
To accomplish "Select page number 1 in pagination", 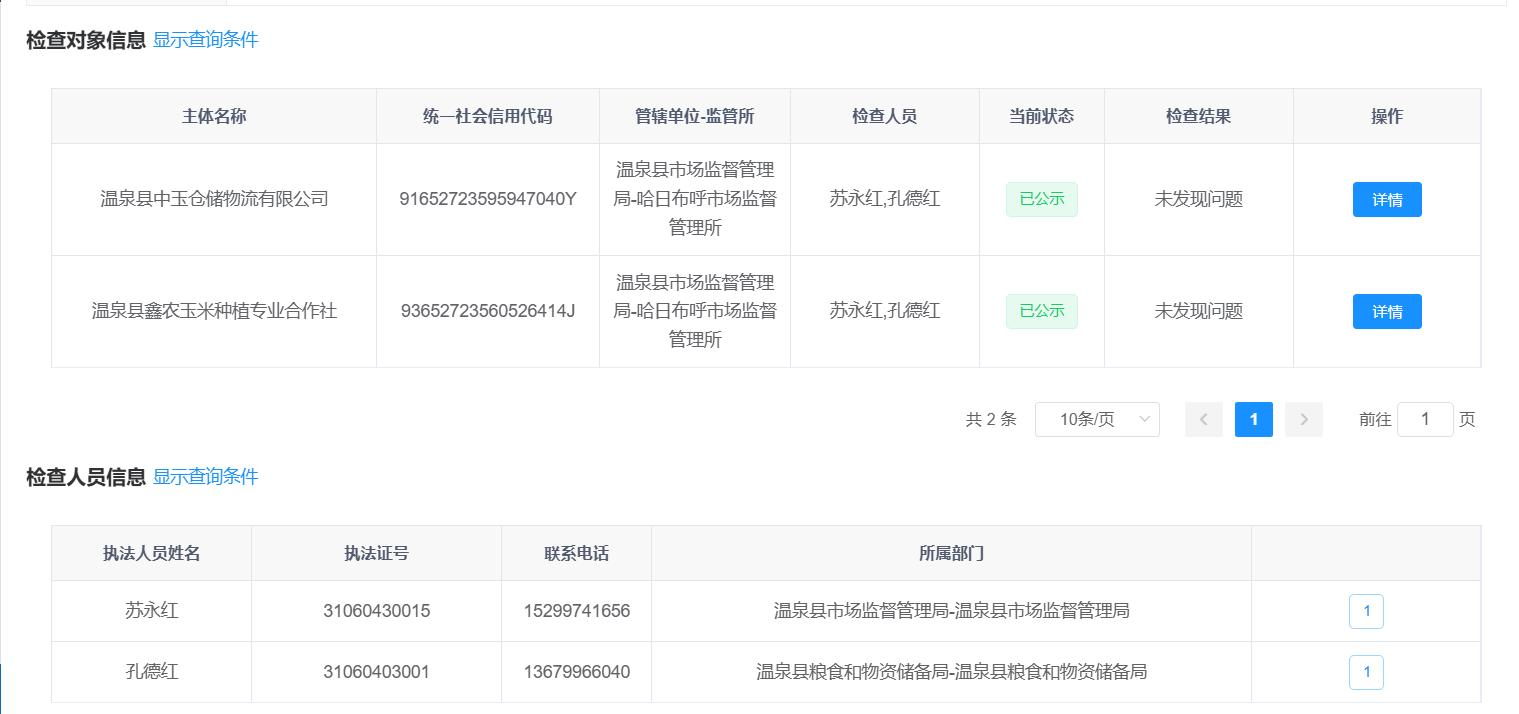I will [1253, 420].
